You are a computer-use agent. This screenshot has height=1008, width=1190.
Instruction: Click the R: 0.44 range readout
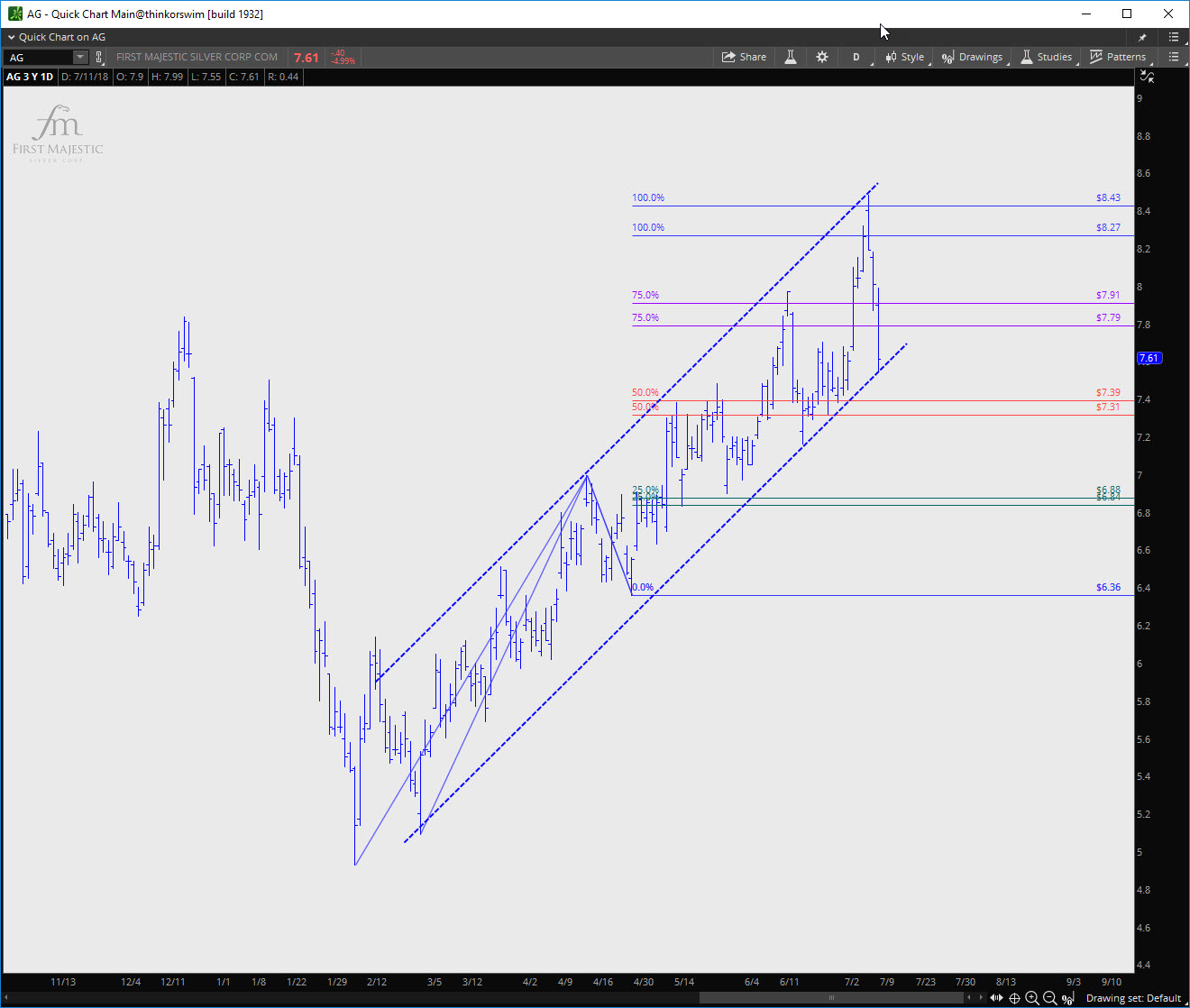pos(283,77)
